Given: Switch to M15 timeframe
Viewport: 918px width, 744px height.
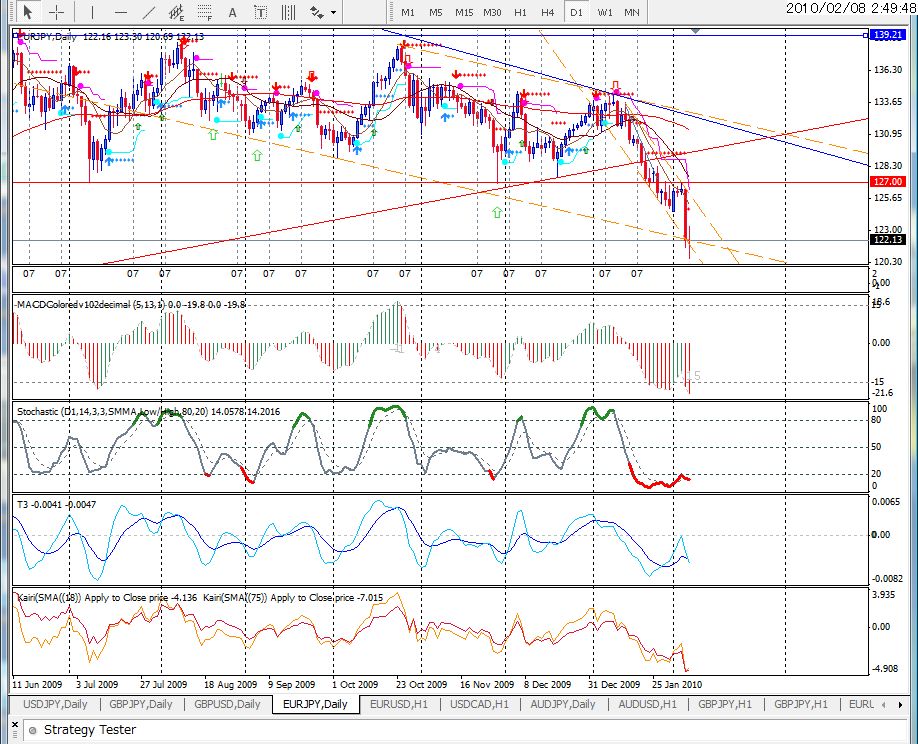Looking at the screenshot, I should [x=464, y=12].
